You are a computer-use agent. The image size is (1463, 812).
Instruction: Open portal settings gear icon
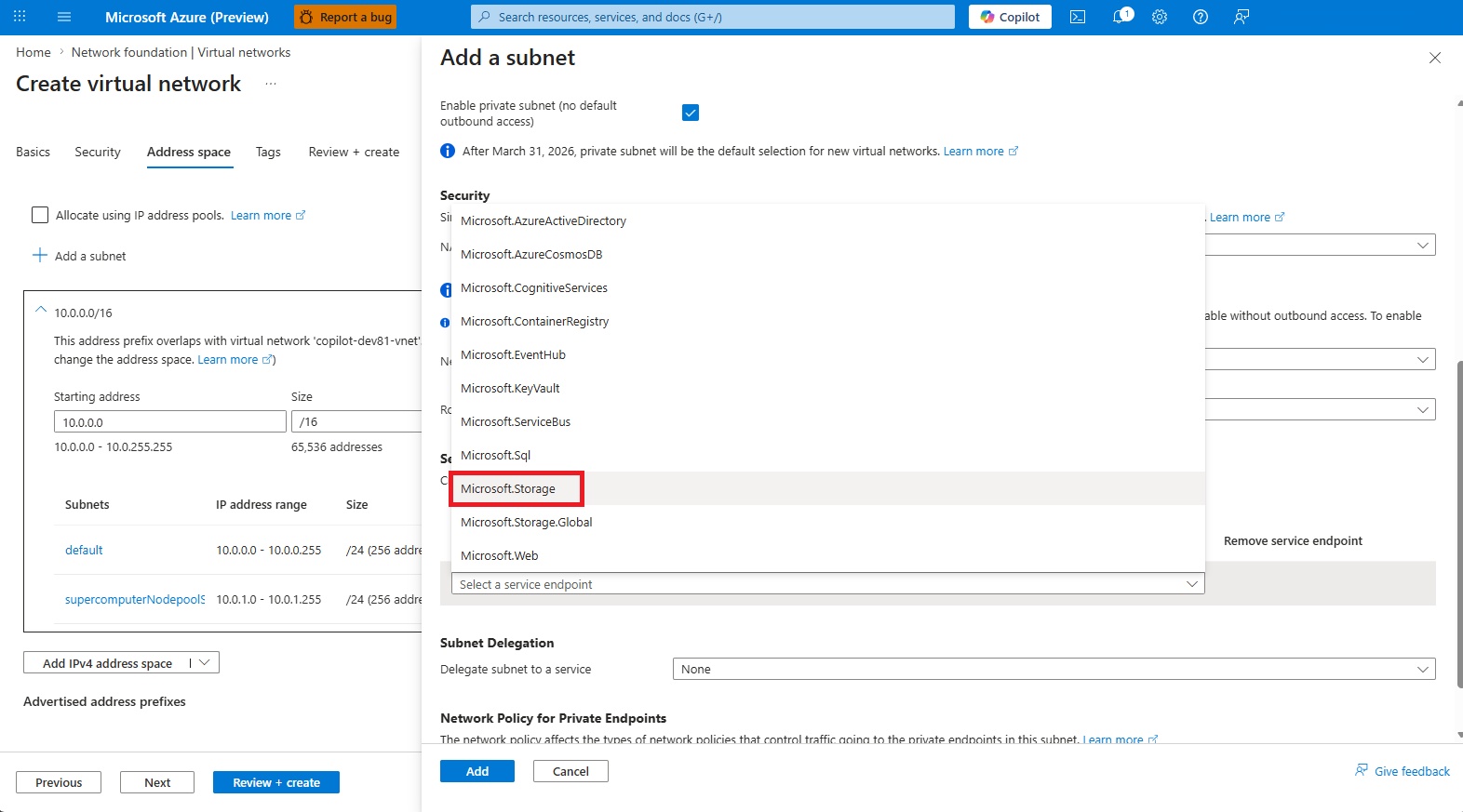point(1160,17)
